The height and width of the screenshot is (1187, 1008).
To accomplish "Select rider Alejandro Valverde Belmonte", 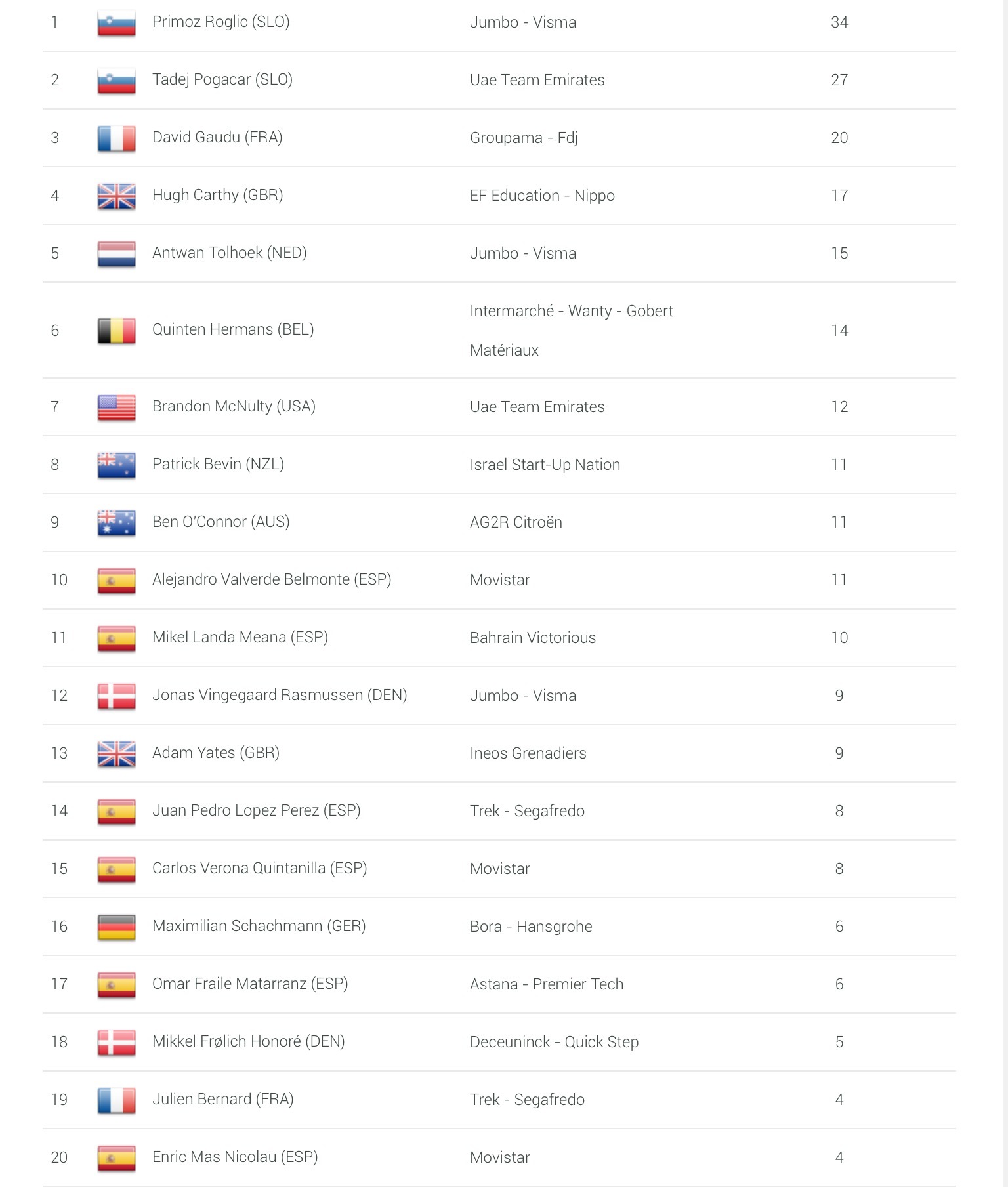I will [271, 580].
